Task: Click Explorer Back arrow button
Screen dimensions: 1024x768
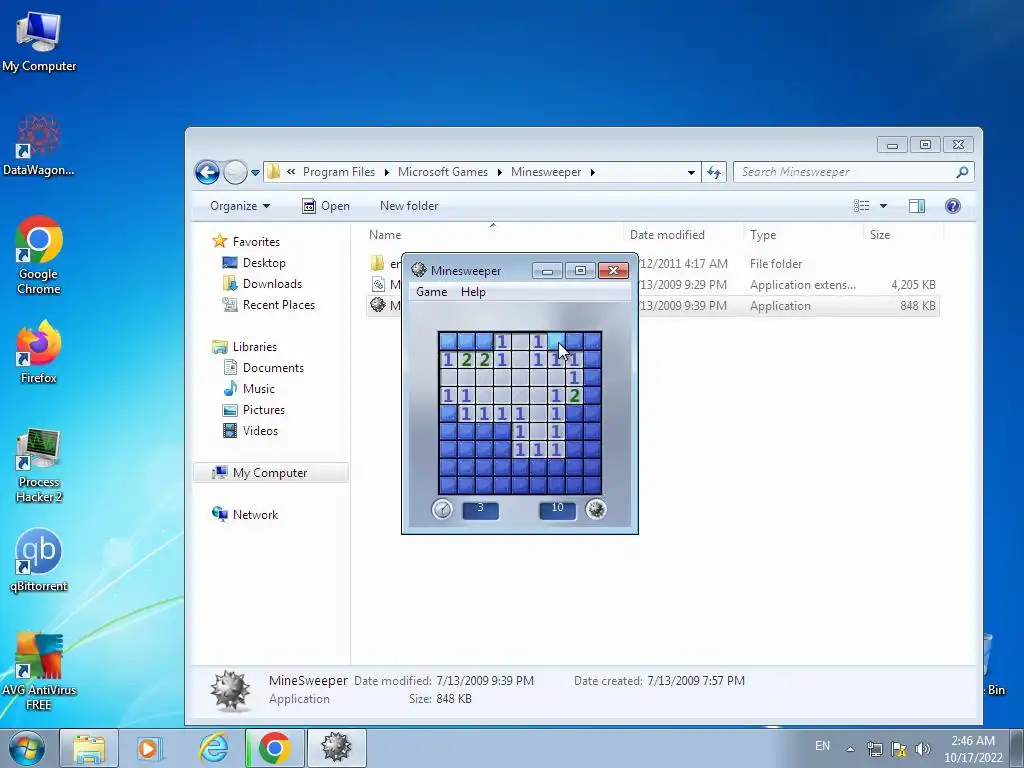Action: [207, 172]
